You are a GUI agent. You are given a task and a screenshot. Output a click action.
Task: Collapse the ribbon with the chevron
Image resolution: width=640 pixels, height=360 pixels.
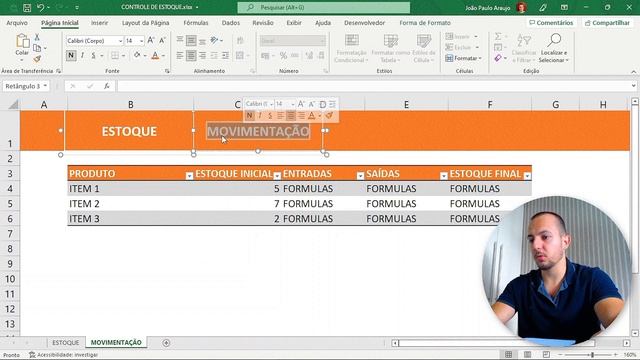(x=633, y=71)
